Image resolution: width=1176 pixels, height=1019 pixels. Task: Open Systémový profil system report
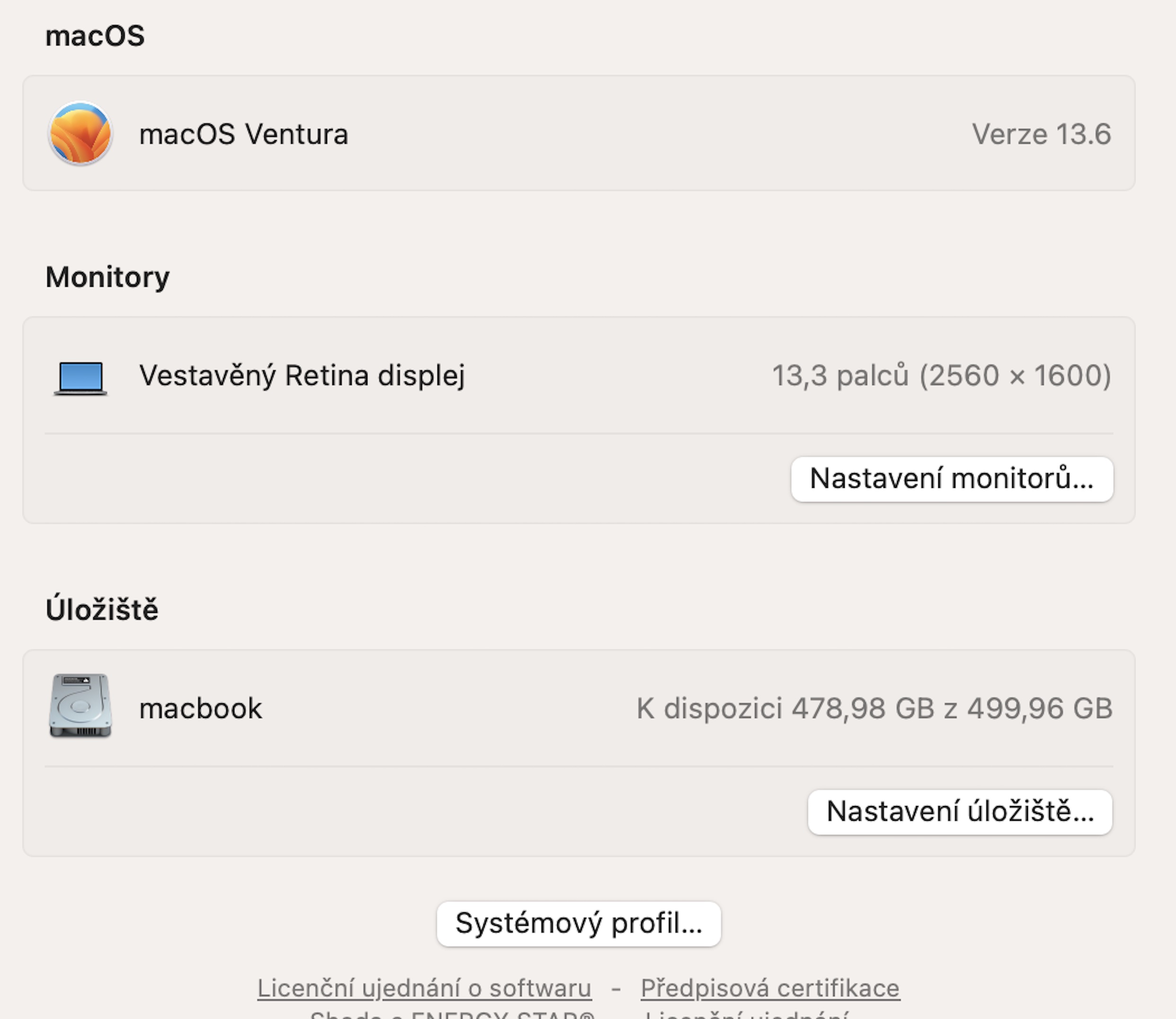579,923
